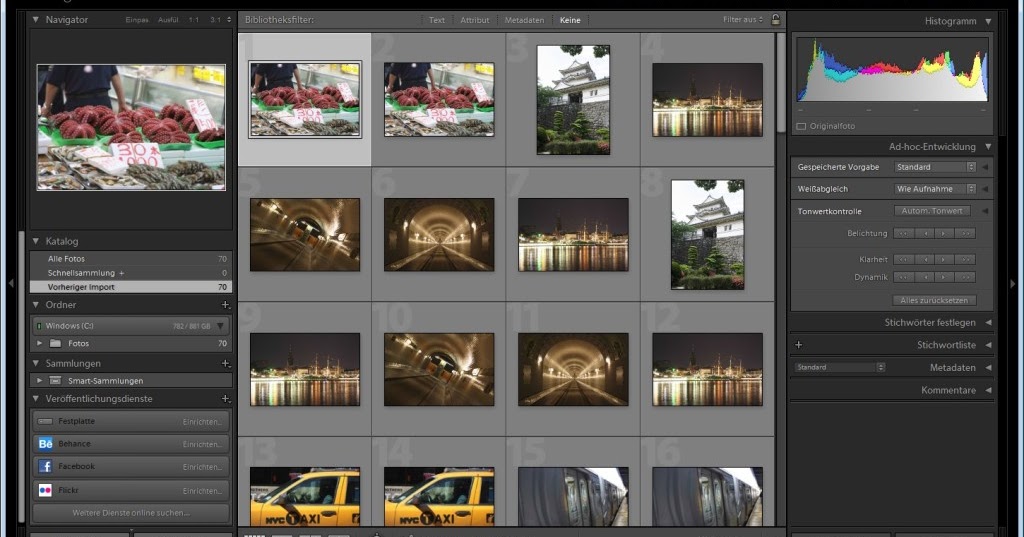
Task: Click the Dynamik small decrease arrow
Action: click(x=924, y=277)
